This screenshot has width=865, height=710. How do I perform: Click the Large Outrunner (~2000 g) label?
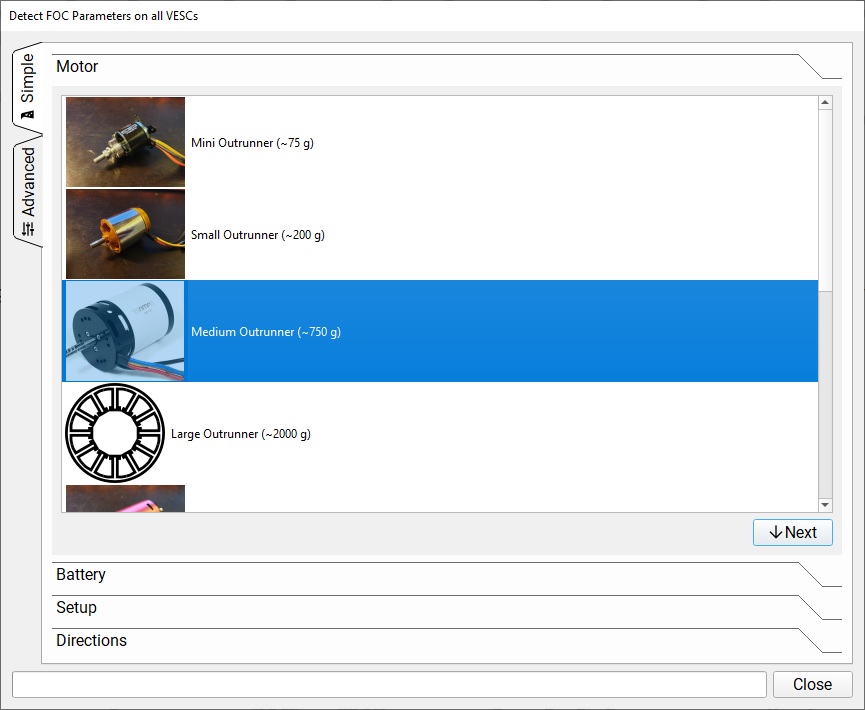241,434
